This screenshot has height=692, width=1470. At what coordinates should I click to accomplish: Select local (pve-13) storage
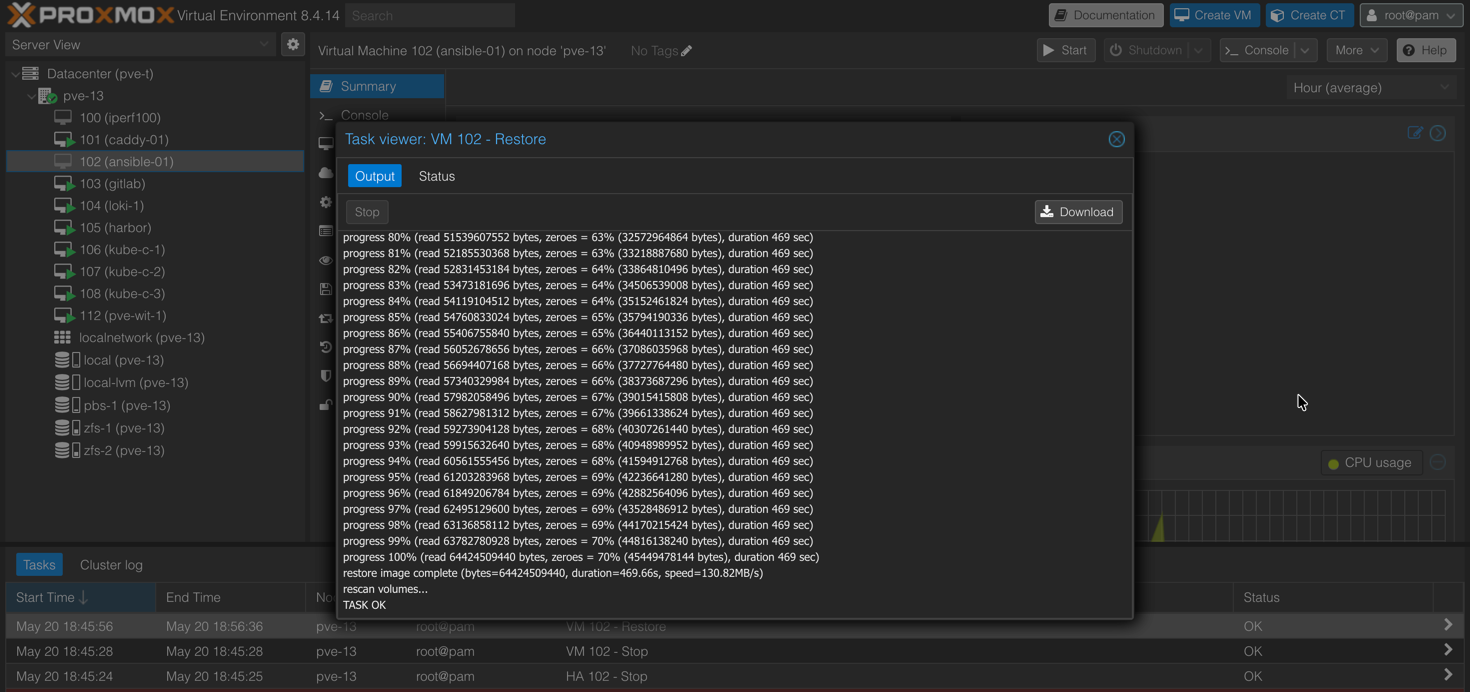pos(123,360)
